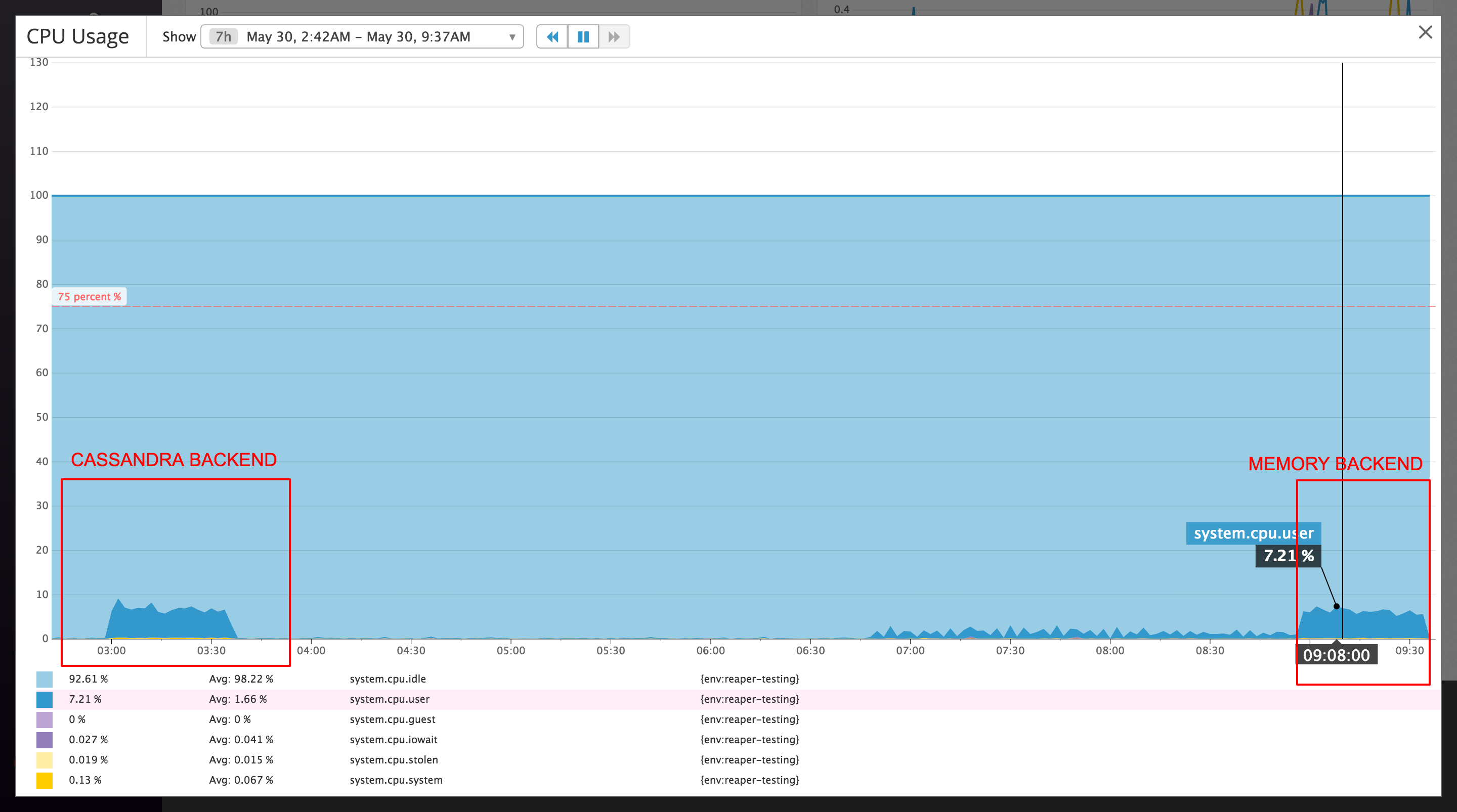The height and width of the screenshot is (812, 1457).
Task: Select the system.cpu.guest legend label
Action: [x=393, y=720]
